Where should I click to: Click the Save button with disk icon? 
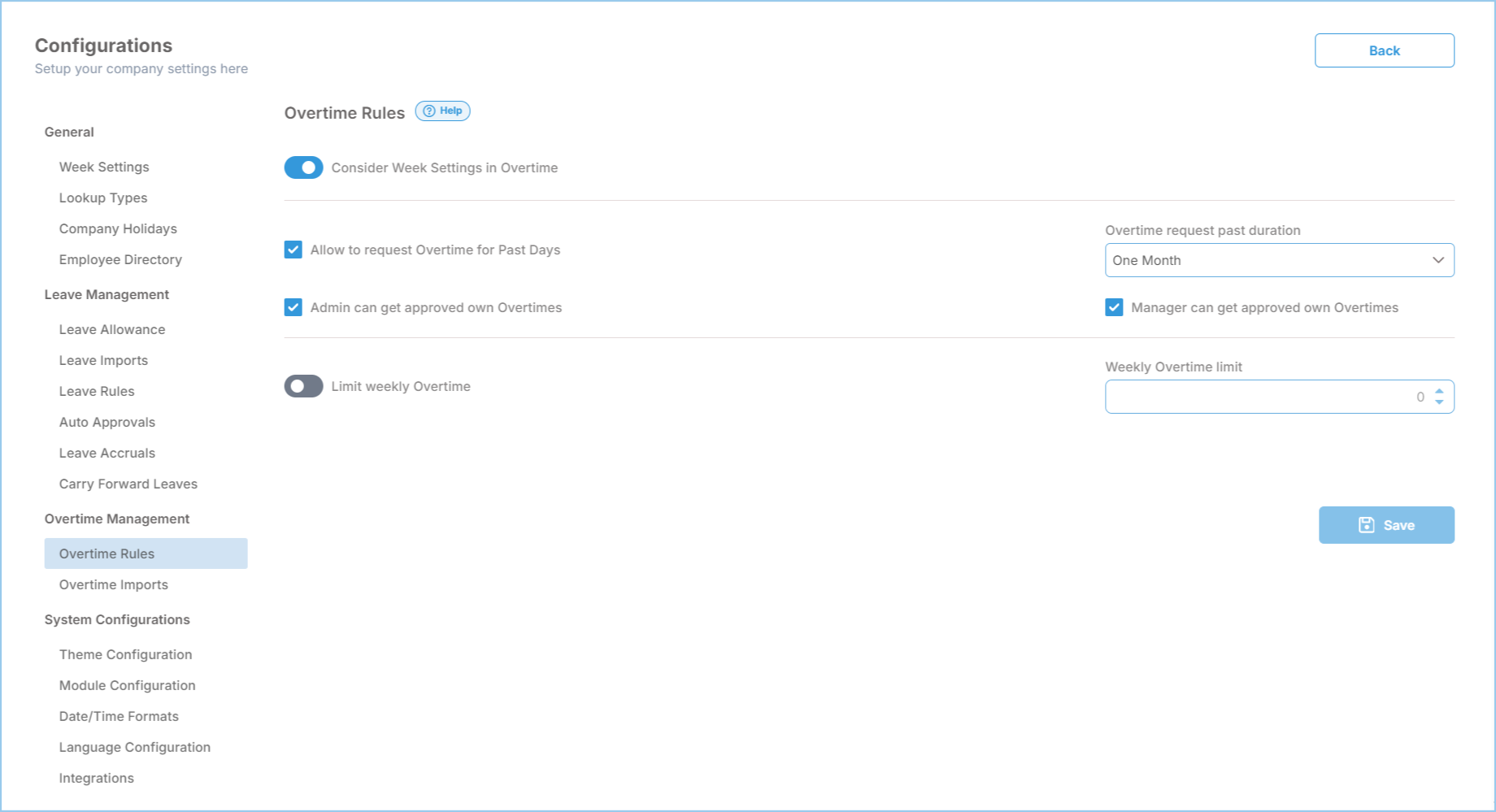coord(1385,525)
